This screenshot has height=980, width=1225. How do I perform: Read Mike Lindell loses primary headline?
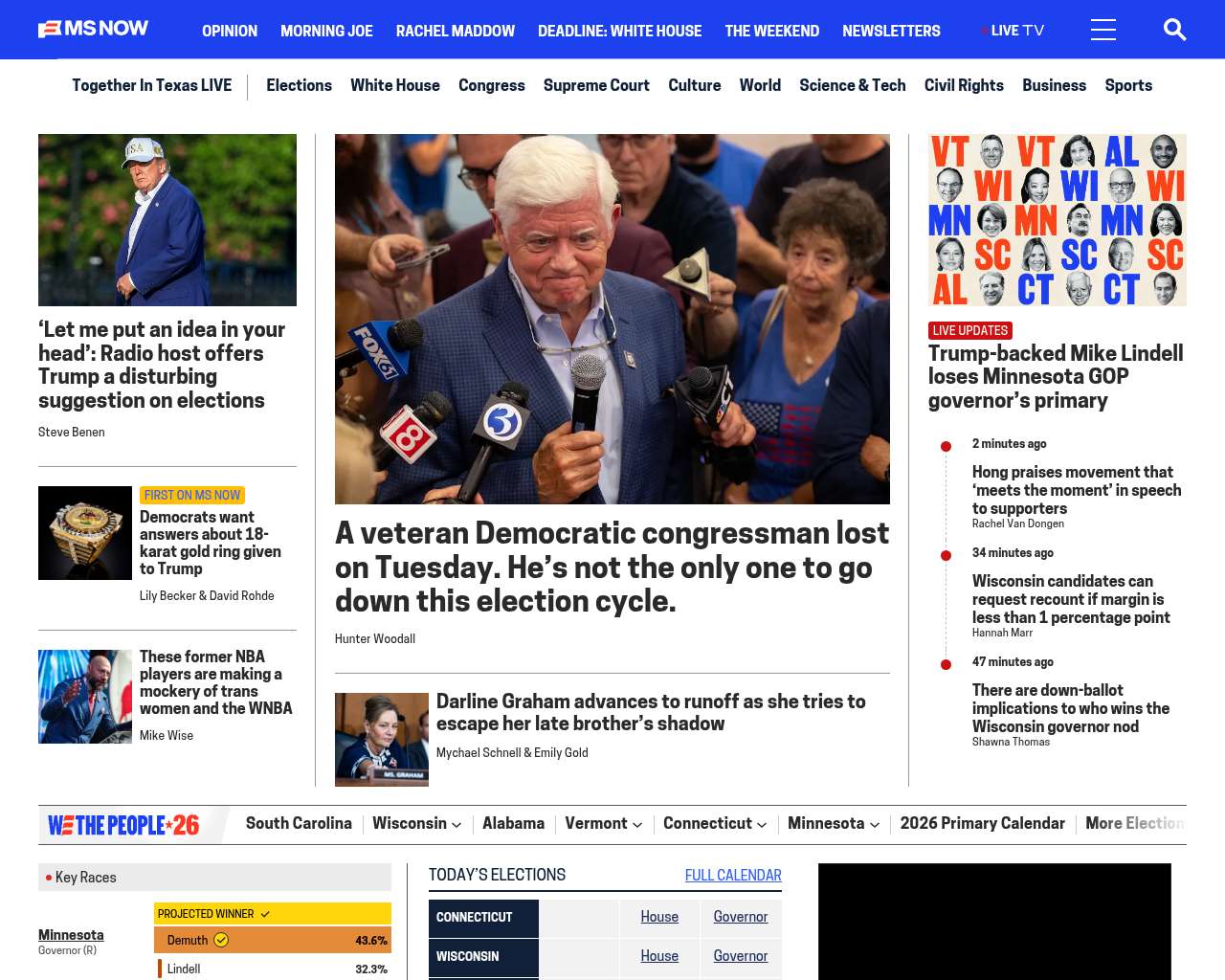click(x=1056, y=377)
